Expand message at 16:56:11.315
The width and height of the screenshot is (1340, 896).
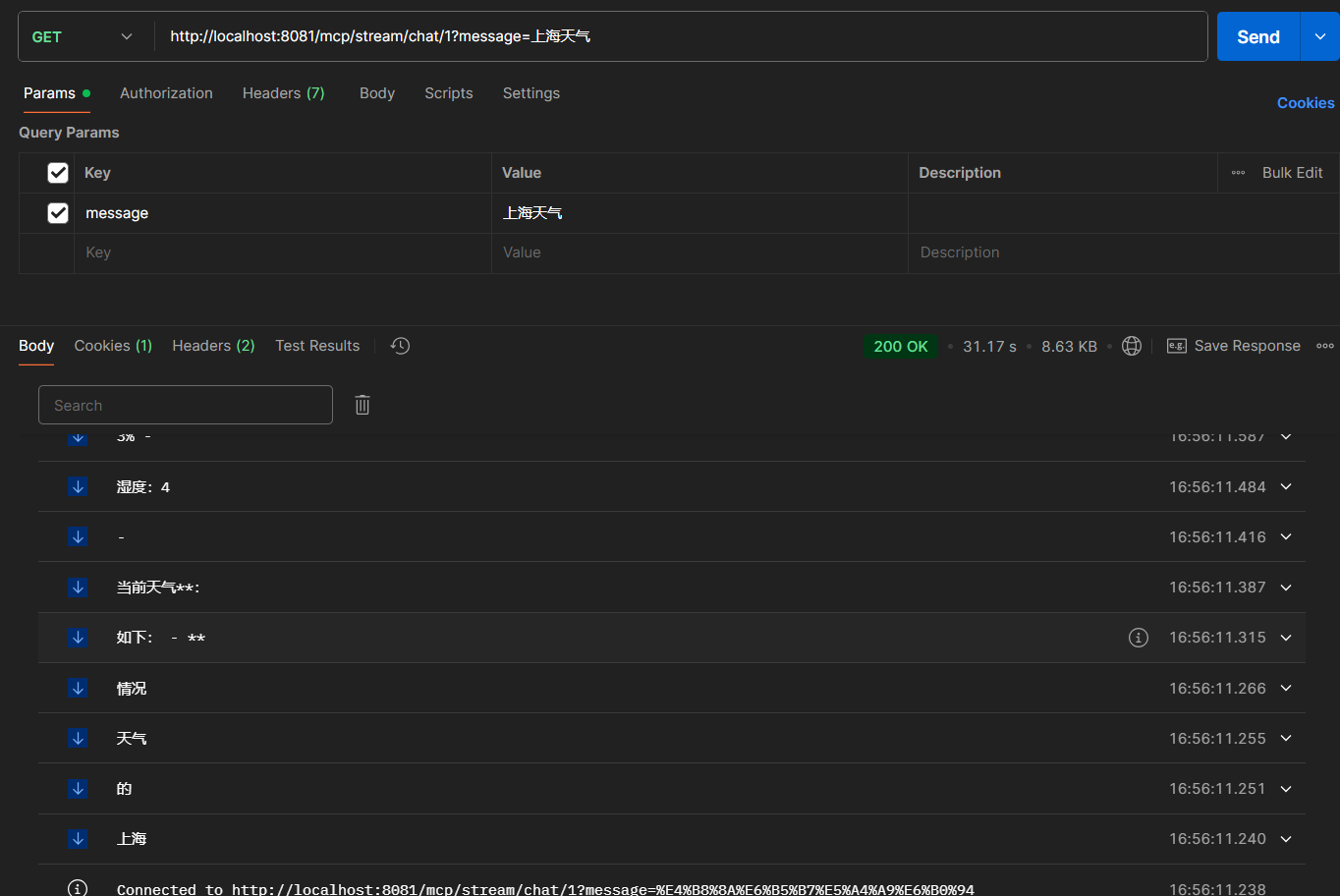pyautogui.click(x=1286, y=638)
